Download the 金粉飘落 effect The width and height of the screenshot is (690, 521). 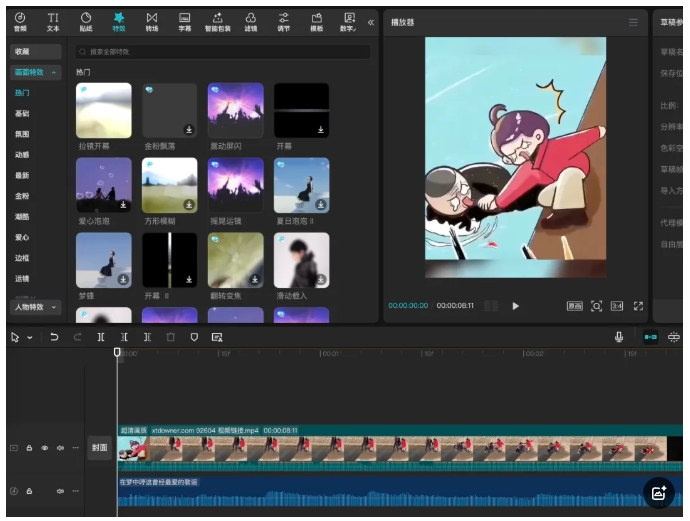pos(189,129)
